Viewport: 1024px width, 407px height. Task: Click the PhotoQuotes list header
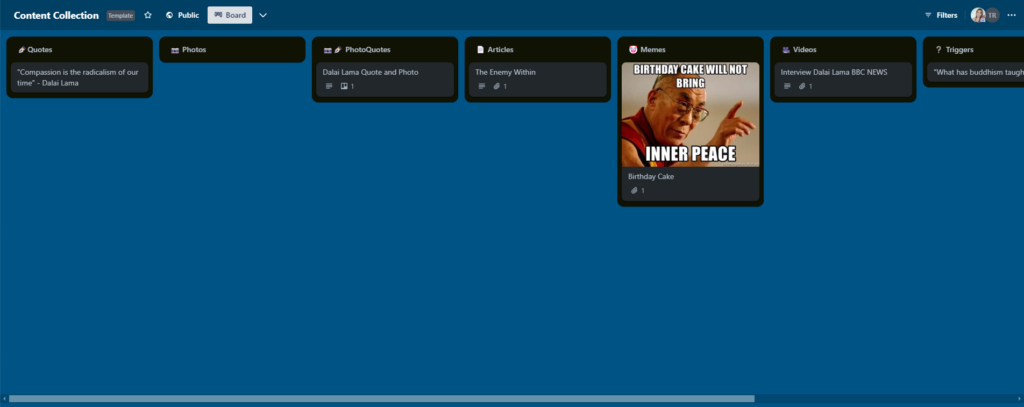coord(368,50)
